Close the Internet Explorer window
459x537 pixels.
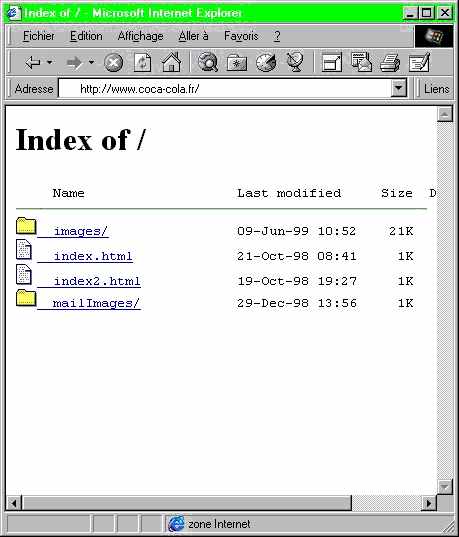click(445, 13)
